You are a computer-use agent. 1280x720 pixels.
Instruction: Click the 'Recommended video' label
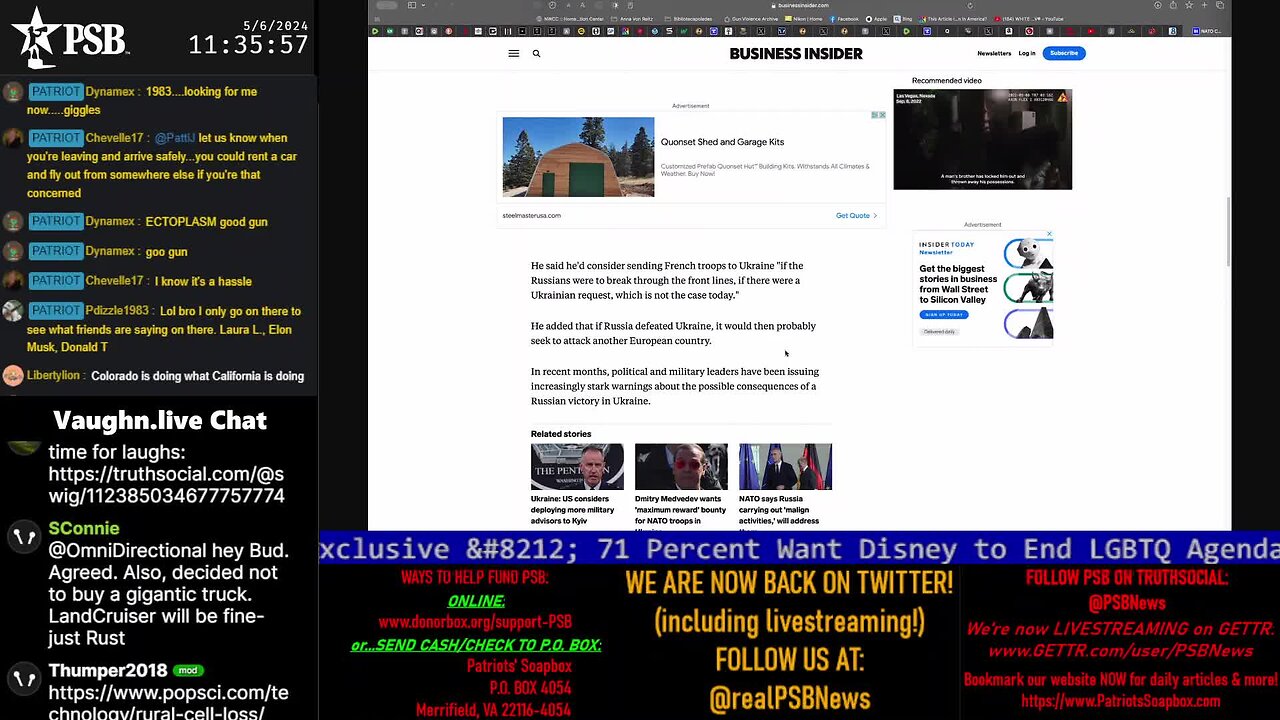[946, 80]
